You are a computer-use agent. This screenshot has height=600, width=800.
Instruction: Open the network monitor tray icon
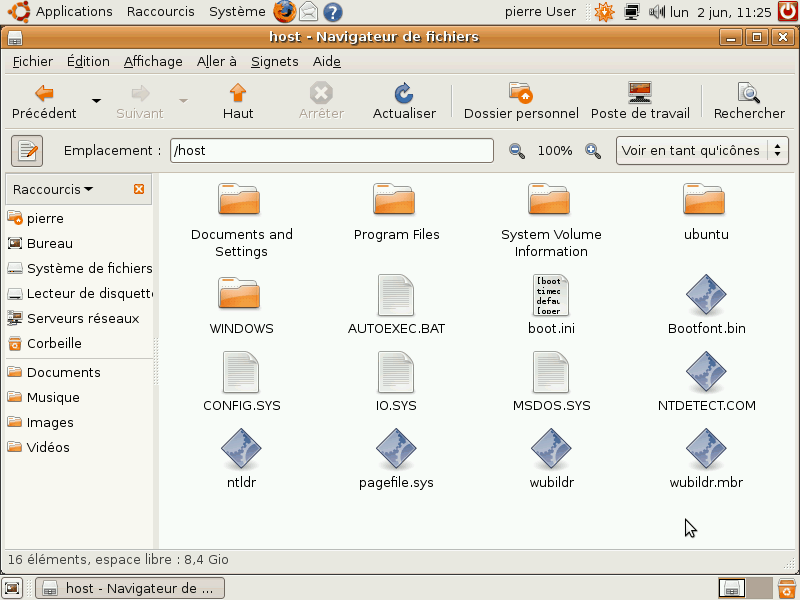coord(632,12)
